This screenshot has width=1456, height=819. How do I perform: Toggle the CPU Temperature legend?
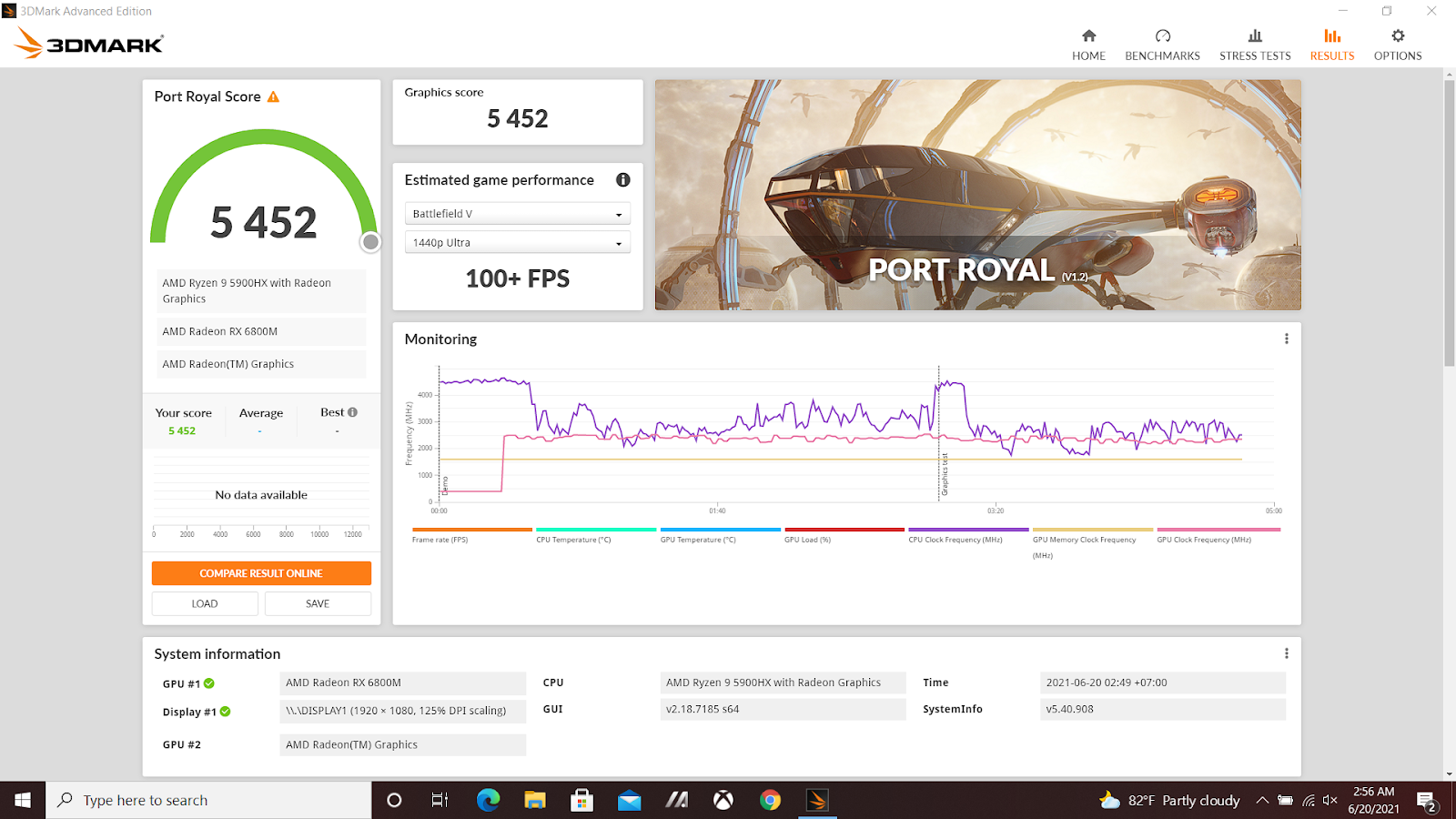pyautogui.click(x=596, y=536)
